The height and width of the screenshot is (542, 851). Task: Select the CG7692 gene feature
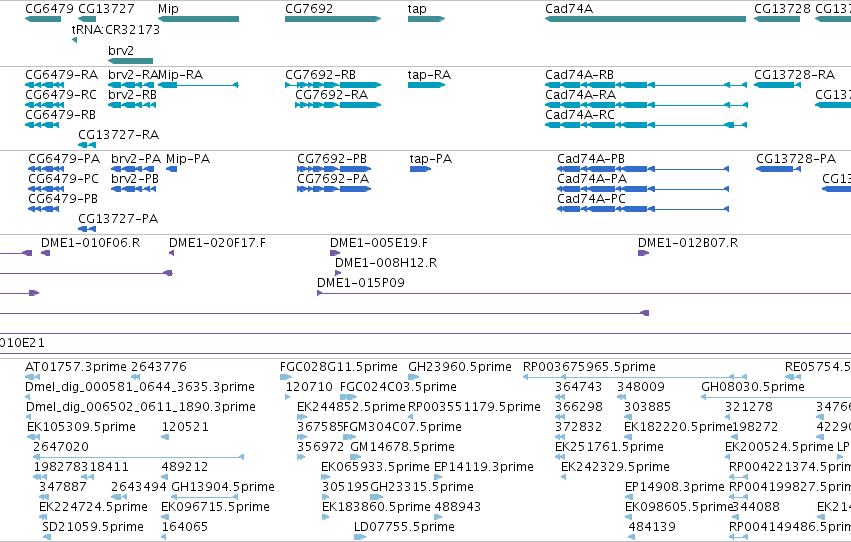pos(333,19)
